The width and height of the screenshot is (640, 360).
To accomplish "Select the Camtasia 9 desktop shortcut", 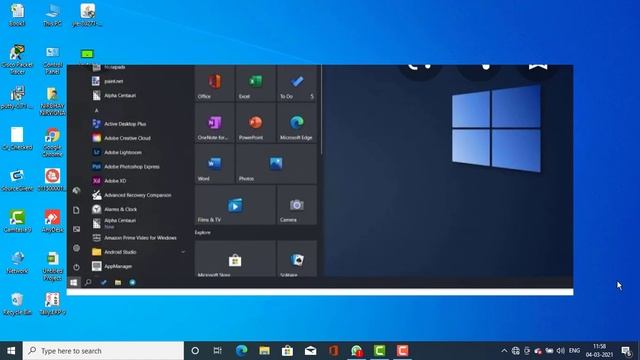I will tap(17, 221).
